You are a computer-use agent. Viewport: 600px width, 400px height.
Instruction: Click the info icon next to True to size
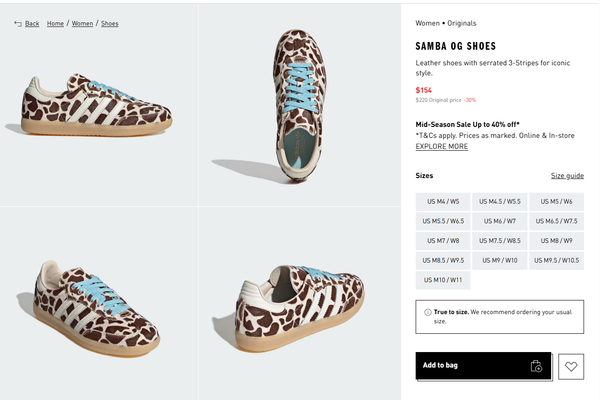click(427, 312)
